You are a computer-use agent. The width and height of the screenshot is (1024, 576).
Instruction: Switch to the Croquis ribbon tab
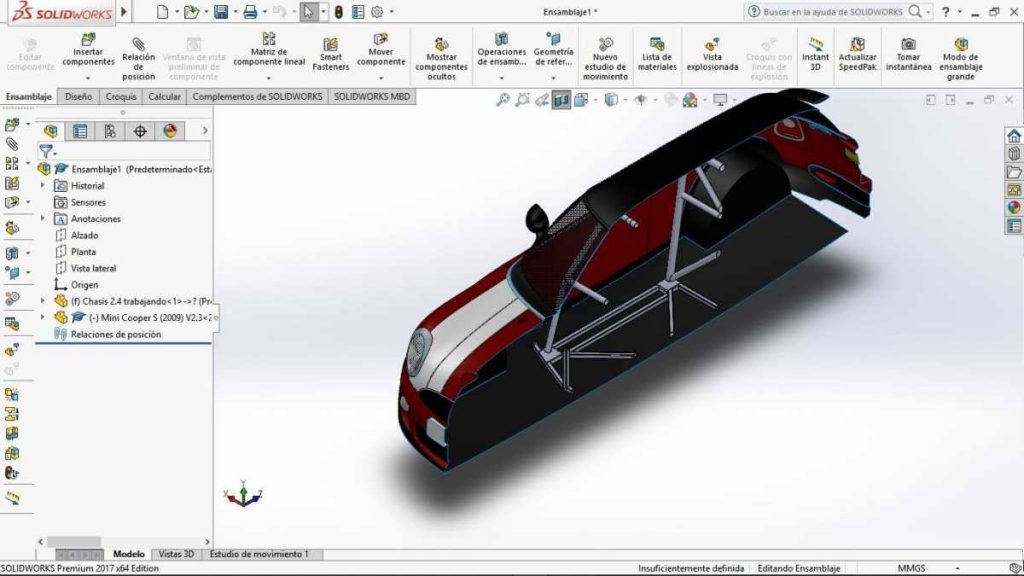point(121,97)
